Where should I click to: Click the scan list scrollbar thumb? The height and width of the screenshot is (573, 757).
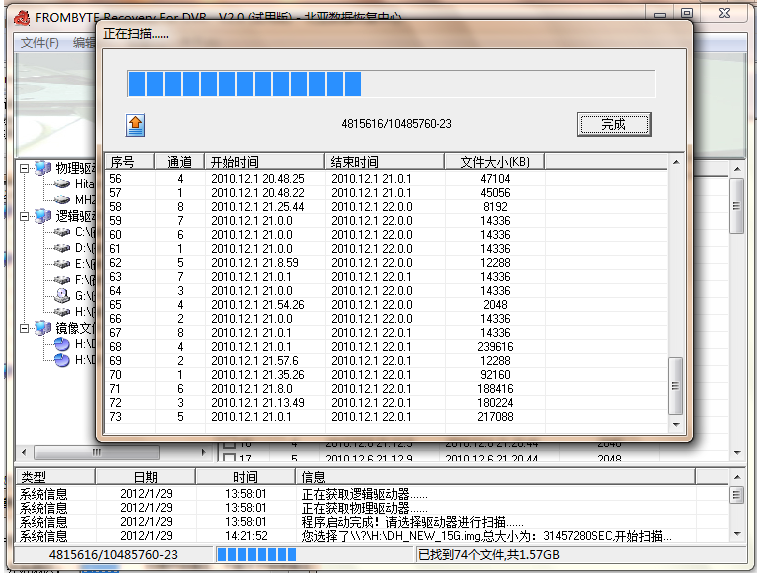click(675, 386)
